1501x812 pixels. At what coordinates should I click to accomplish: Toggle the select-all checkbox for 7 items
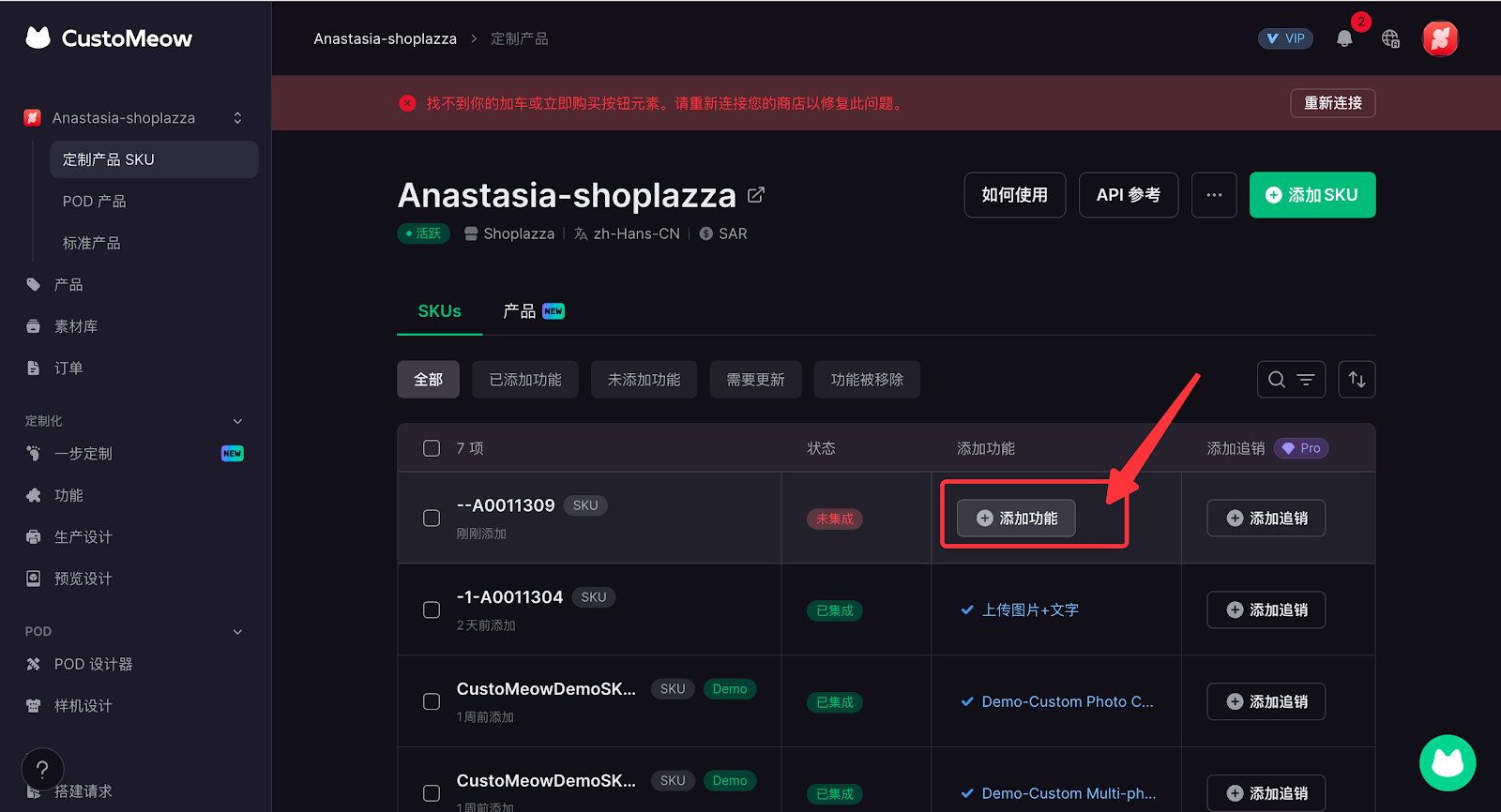click(432, 448)
